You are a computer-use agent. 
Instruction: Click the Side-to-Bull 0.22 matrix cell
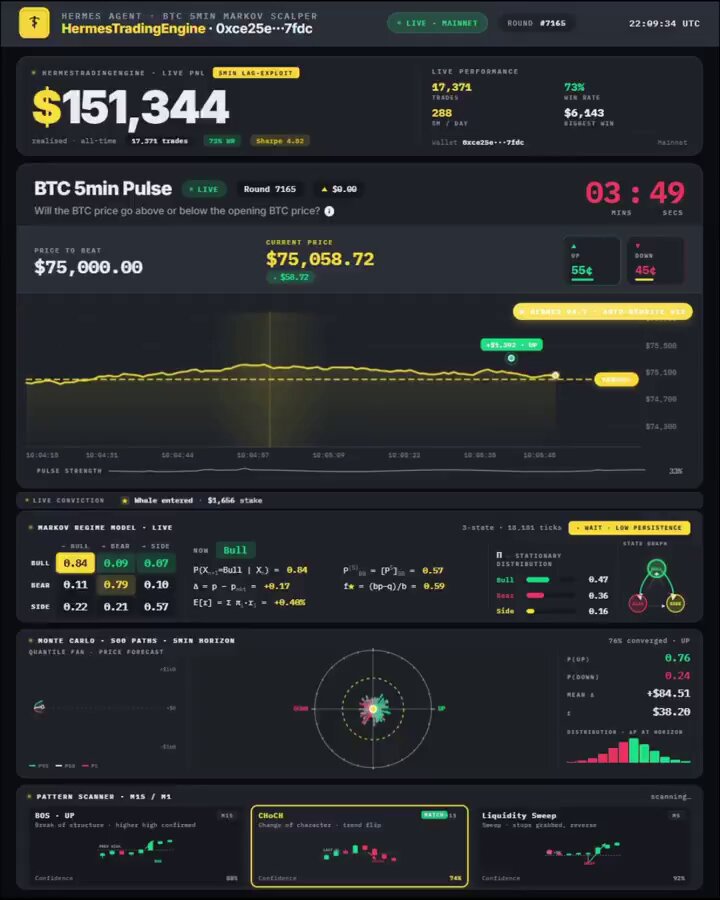pos(75,606)
